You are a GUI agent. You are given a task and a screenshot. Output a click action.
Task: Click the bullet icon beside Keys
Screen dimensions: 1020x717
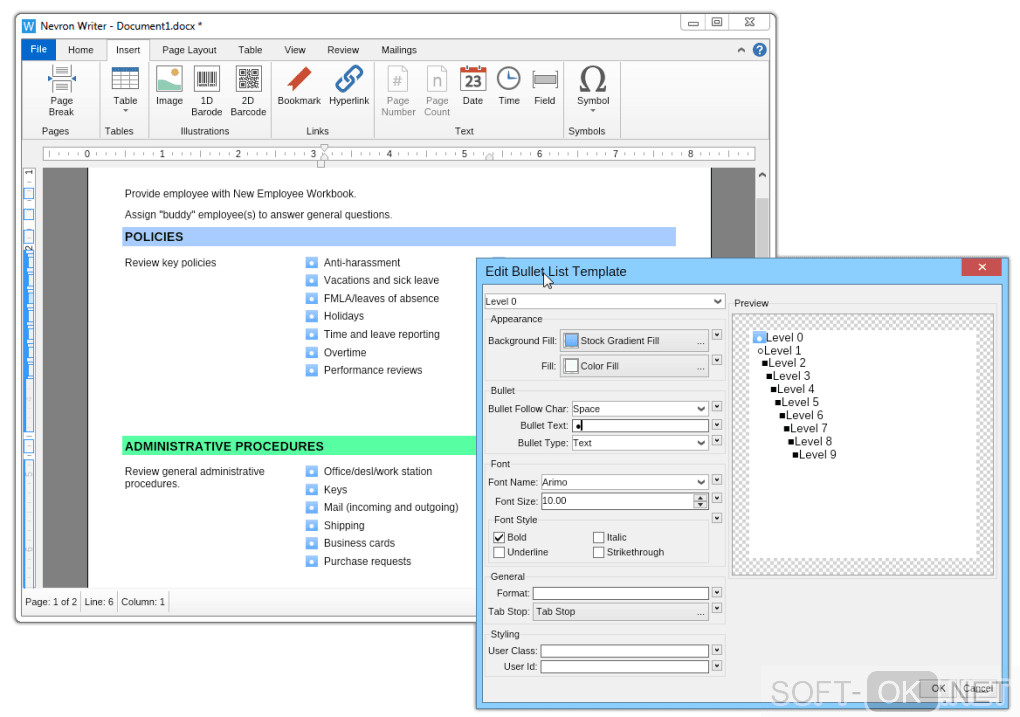[x=312, y=490]
